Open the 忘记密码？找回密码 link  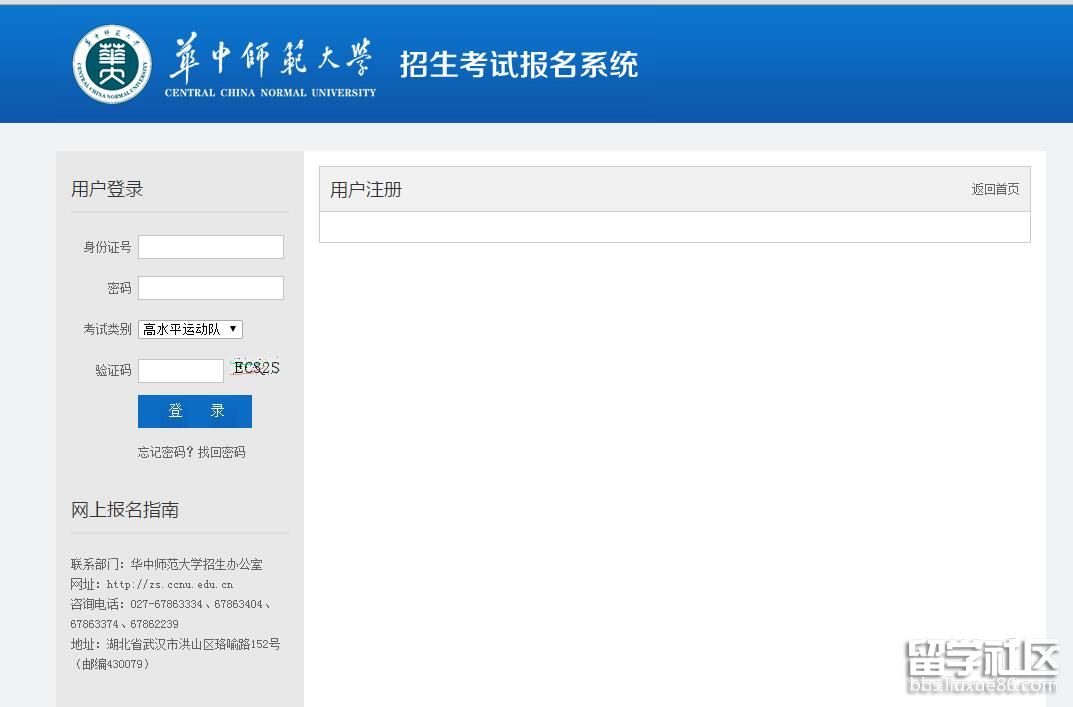(191, 452)
